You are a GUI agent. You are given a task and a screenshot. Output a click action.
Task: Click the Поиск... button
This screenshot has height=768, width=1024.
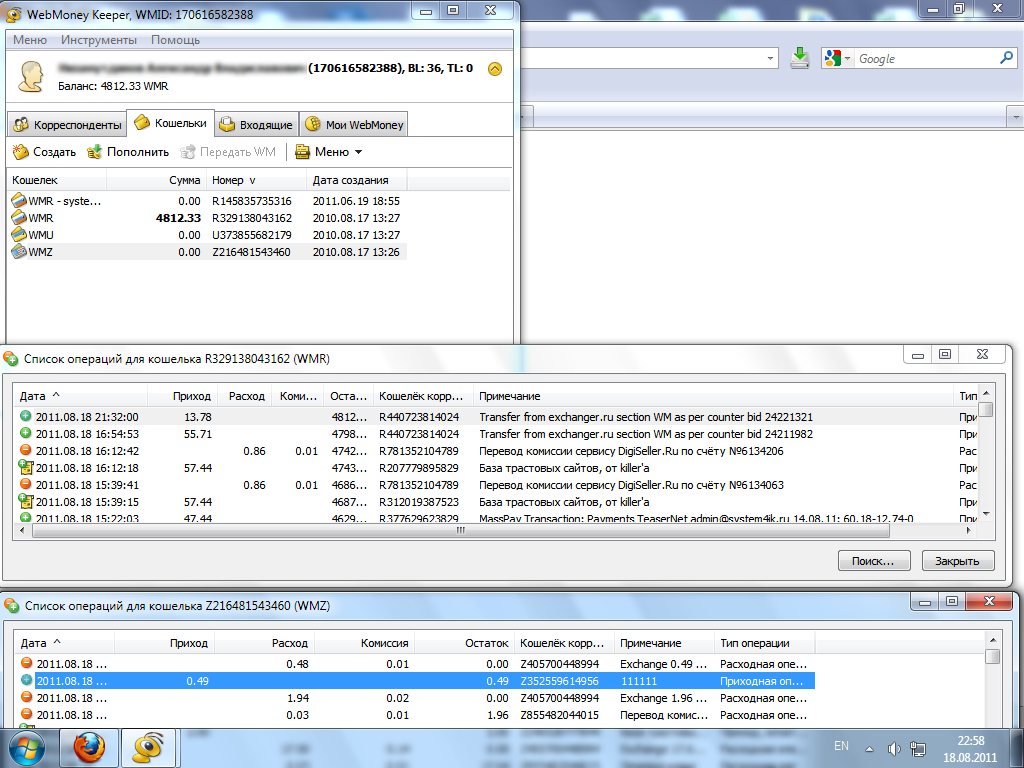coord(874,560)
